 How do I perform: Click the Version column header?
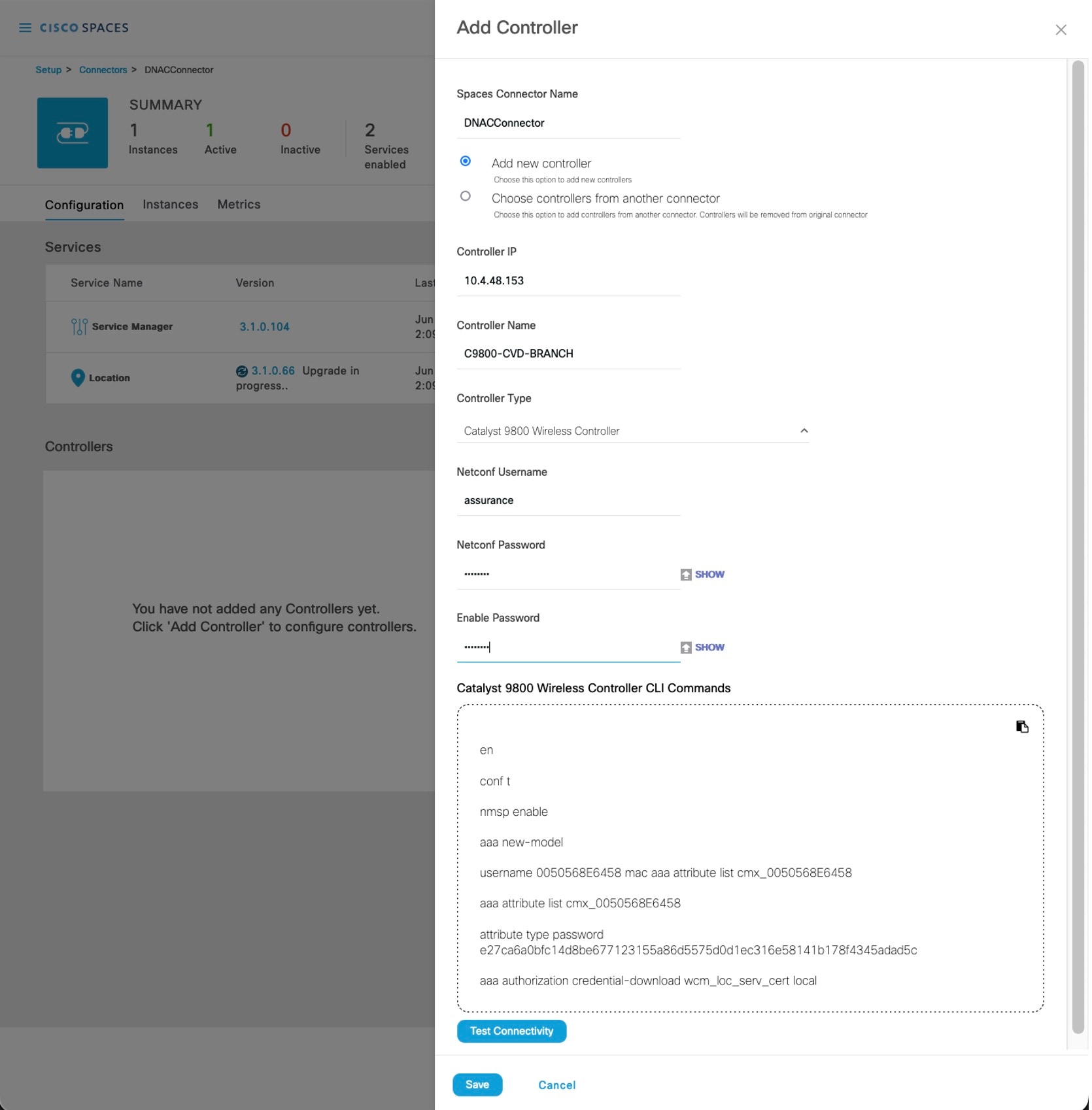coord(255,283)
